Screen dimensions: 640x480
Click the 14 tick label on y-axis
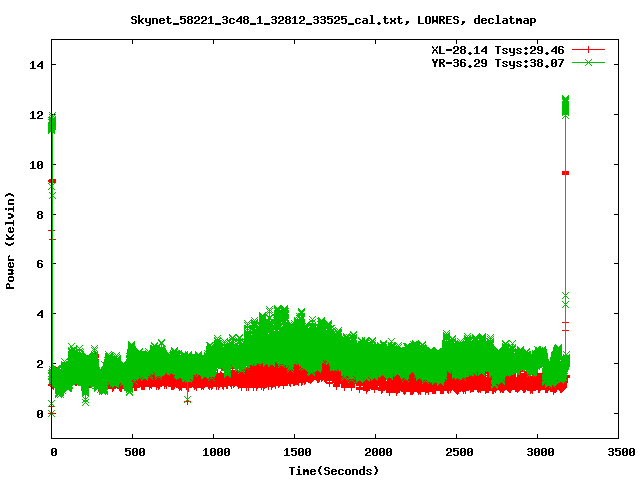[35, 65]
